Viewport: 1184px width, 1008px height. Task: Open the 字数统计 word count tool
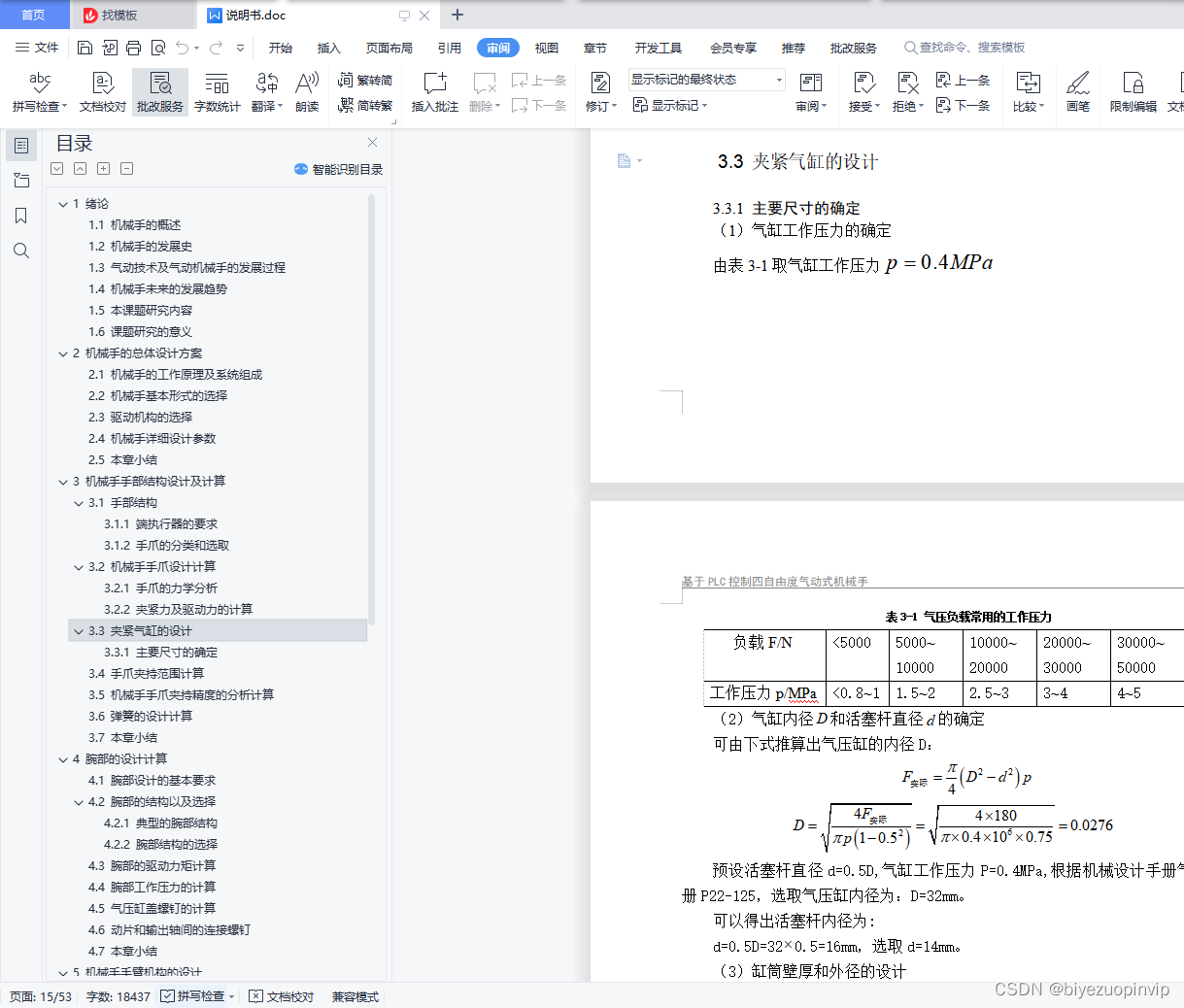pyautogui.click(x=217, y=92)
